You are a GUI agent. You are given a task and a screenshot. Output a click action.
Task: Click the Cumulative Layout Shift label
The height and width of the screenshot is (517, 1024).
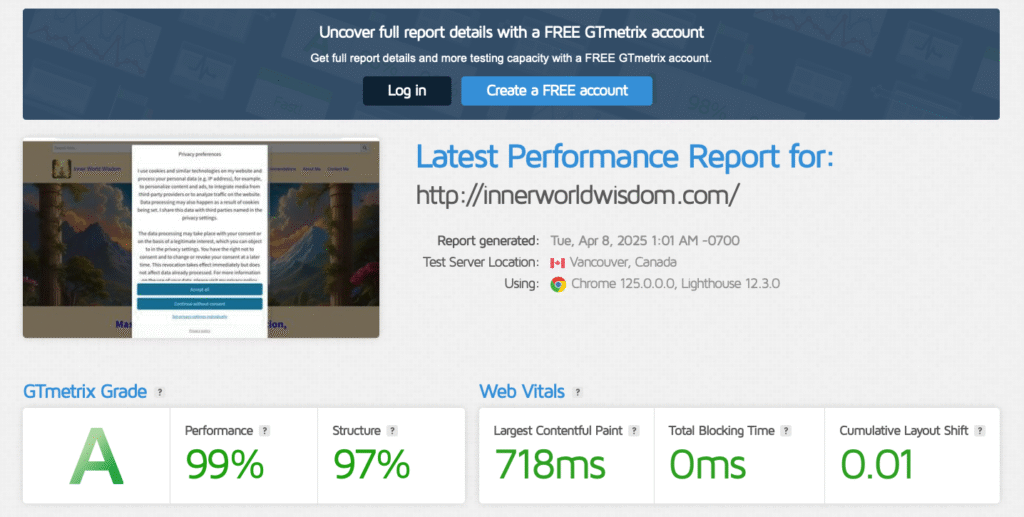(904, 431)
